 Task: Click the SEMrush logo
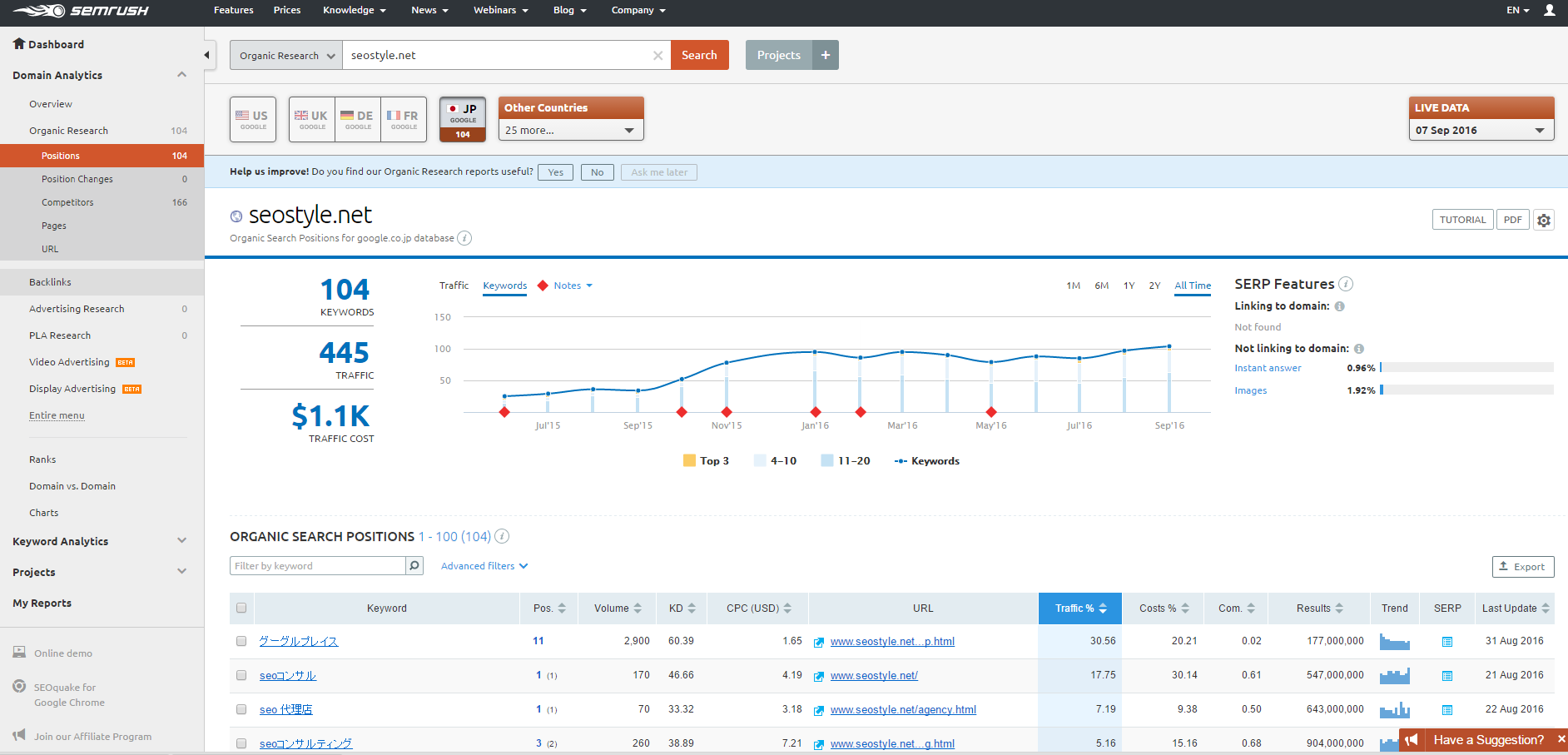coord(81,11)
